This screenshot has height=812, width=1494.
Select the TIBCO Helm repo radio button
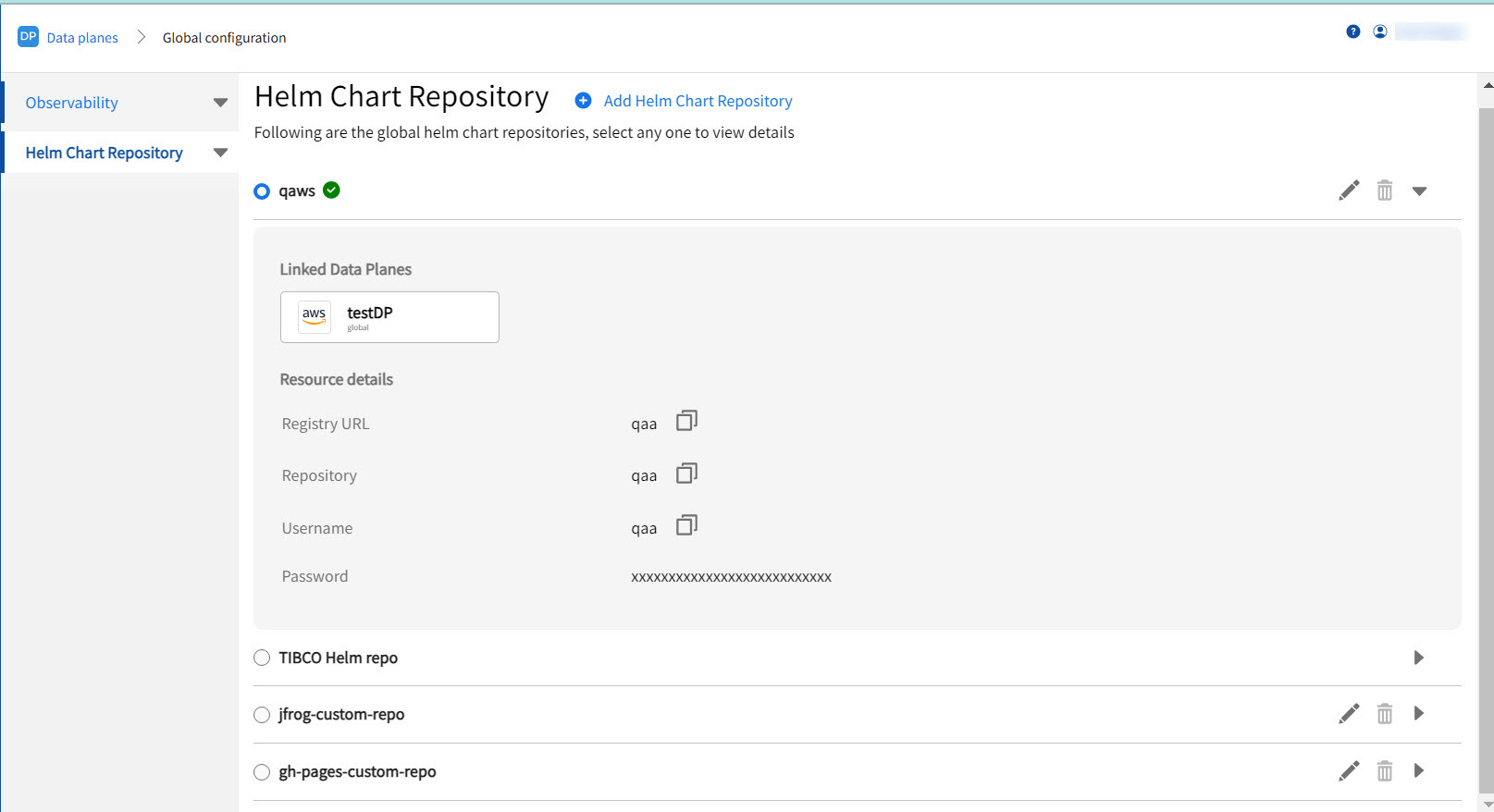[262, 658]
